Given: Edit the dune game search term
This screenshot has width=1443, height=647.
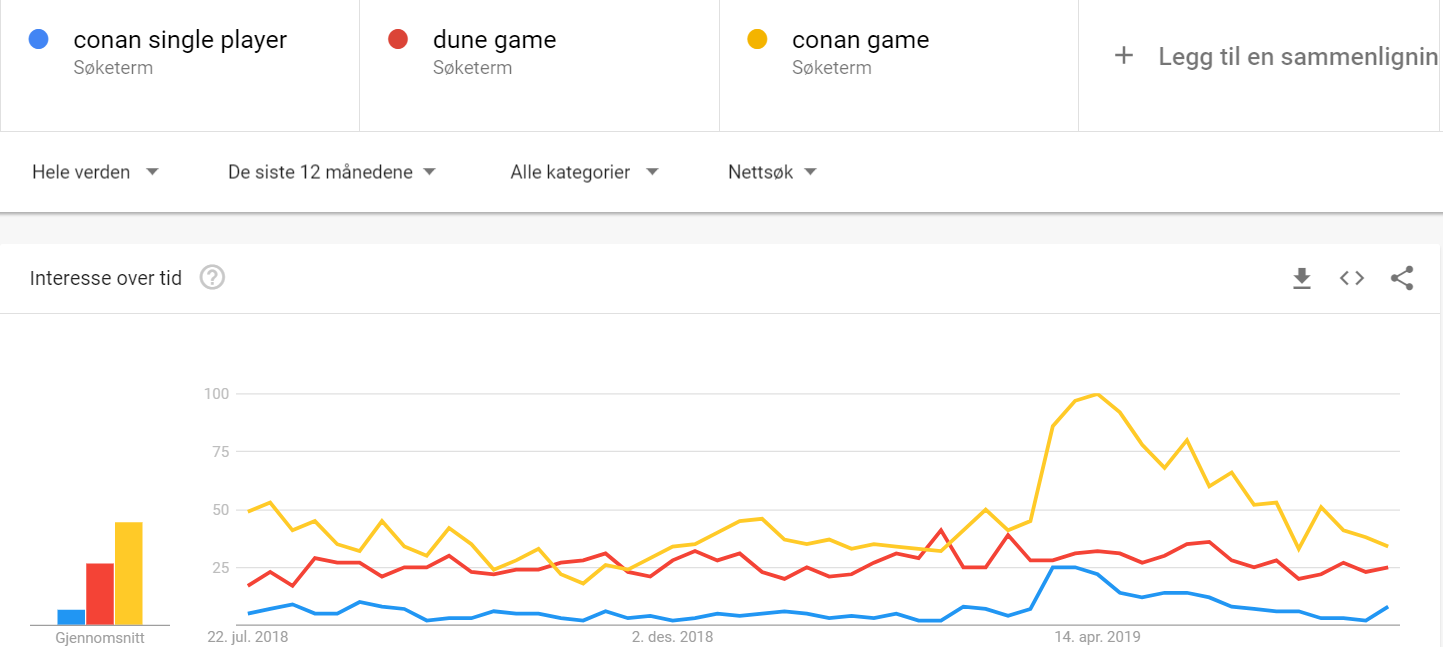Looking at the screenshot, I should (494, 40).
